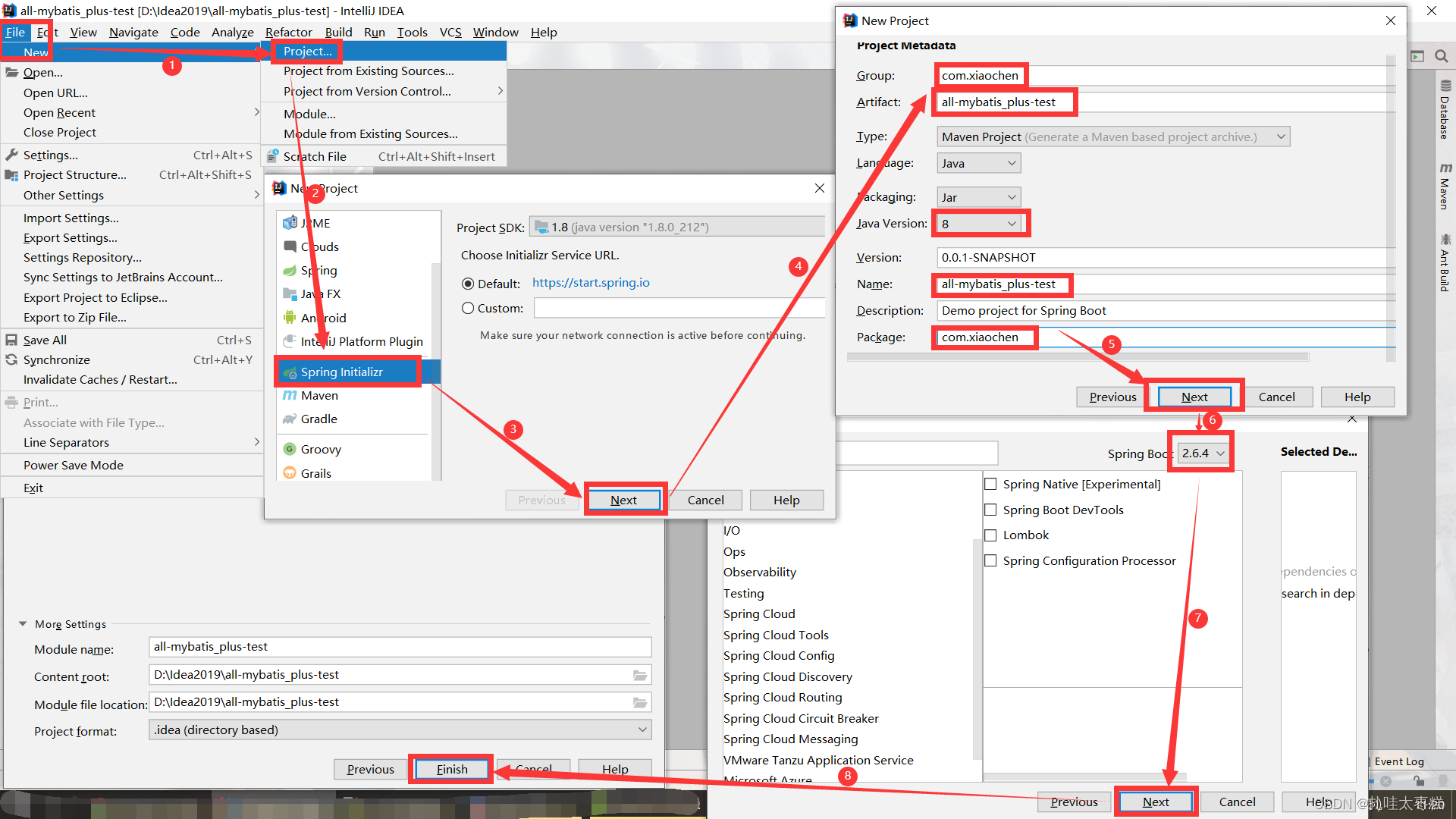The height and width of the screenshot is (819, 1456).
Task: Click the Settings wrench icon in File menu
Action: pos(11,155)
